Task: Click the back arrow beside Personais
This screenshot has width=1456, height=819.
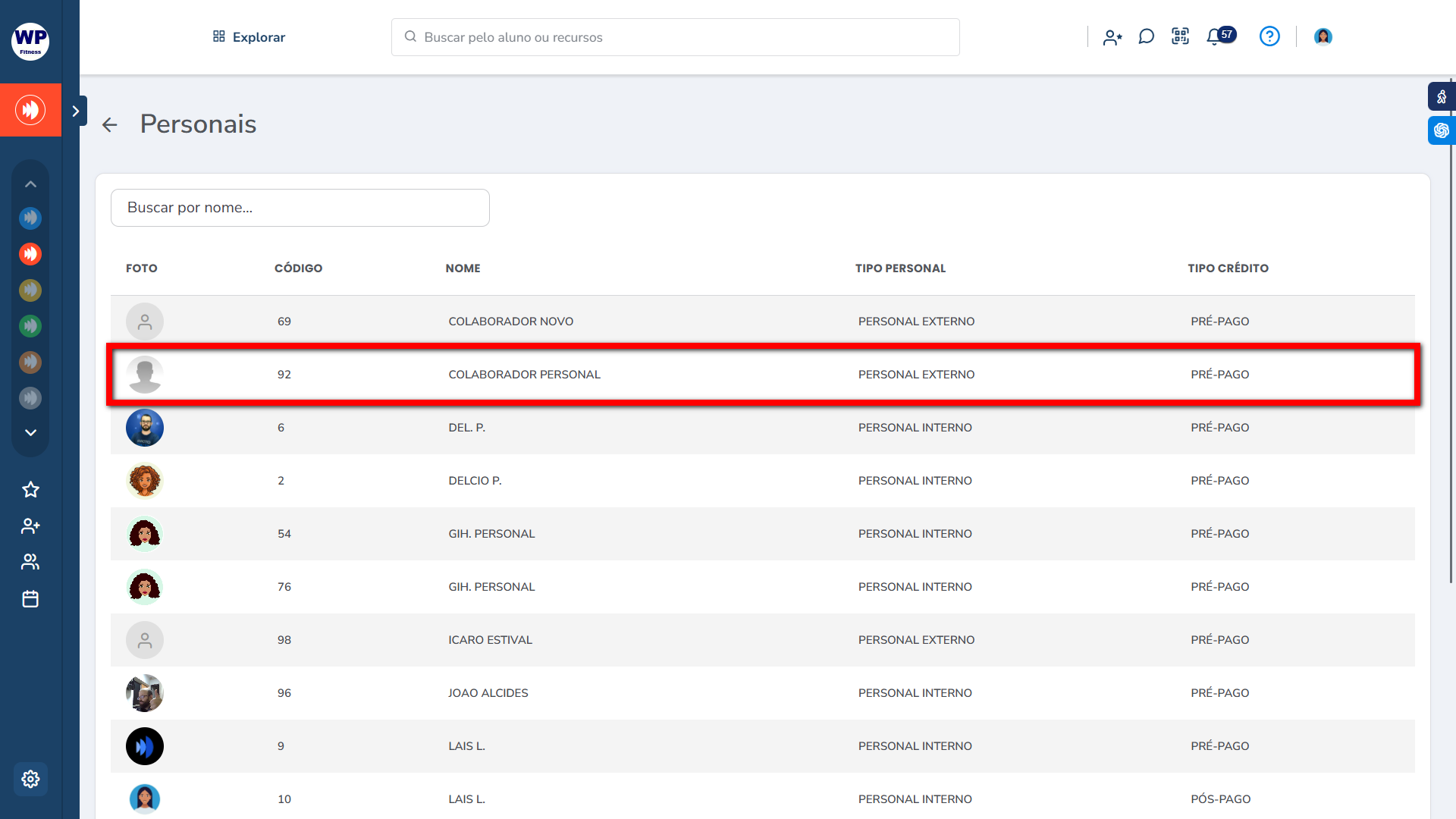Action: point(110,124)
